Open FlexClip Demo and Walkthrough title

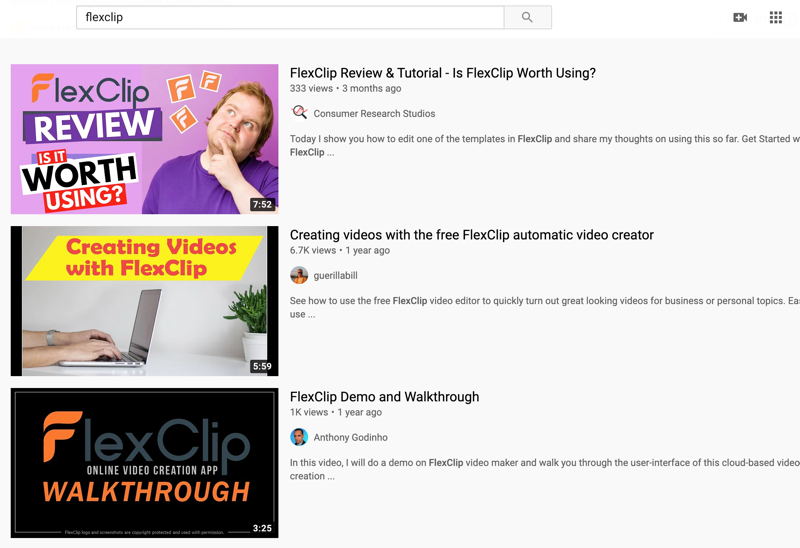pyautogui.click(x=384, y=397)
